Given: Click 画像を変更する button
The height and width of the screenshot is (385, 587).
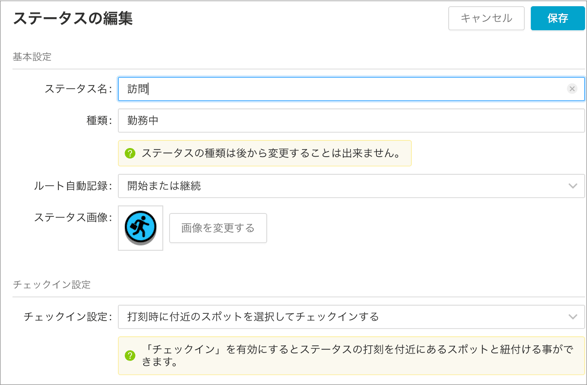Looking at the screenshot, I should tap(218, 228).
